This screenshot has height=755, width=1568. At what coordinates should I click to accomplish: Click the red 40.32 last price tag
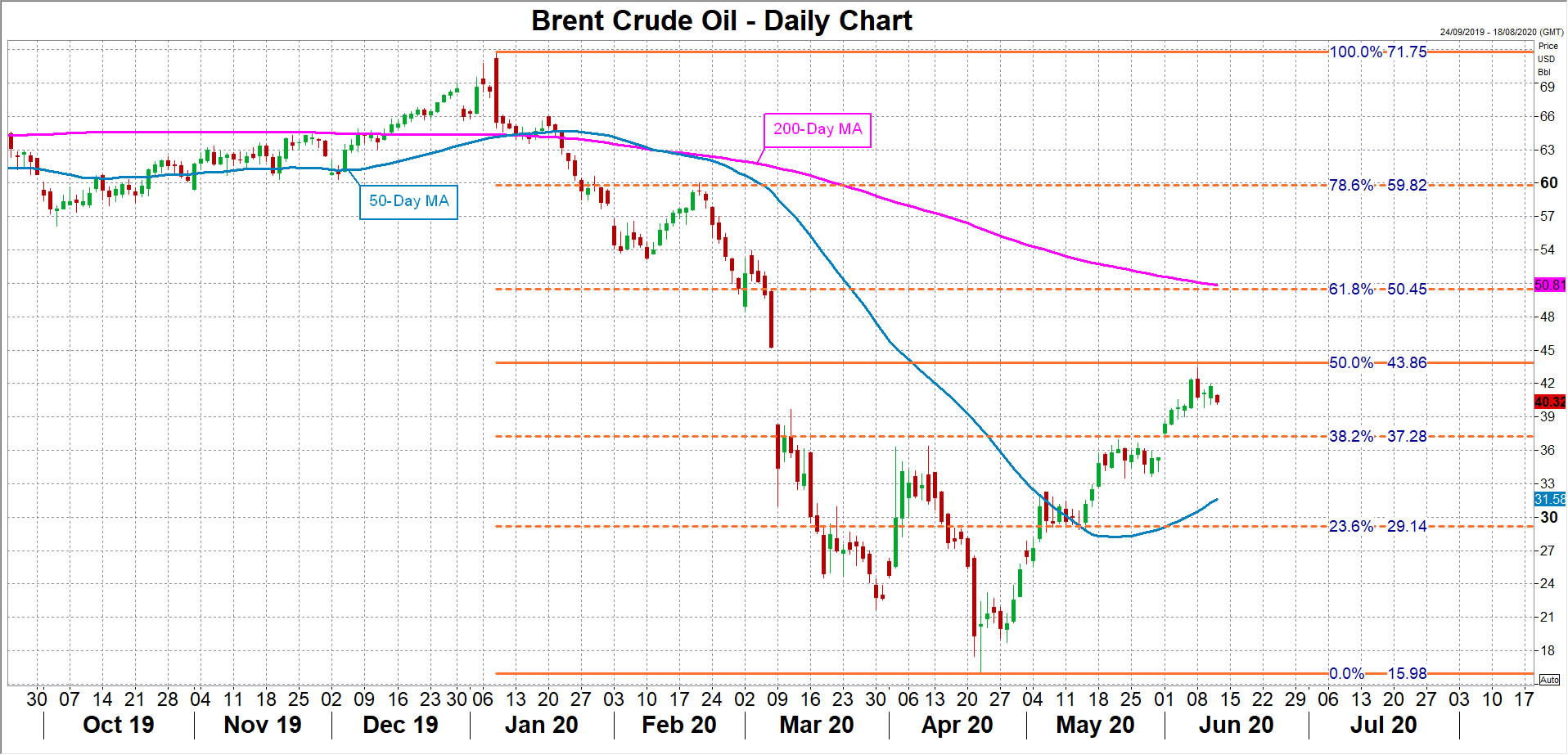pos(1550,402)
